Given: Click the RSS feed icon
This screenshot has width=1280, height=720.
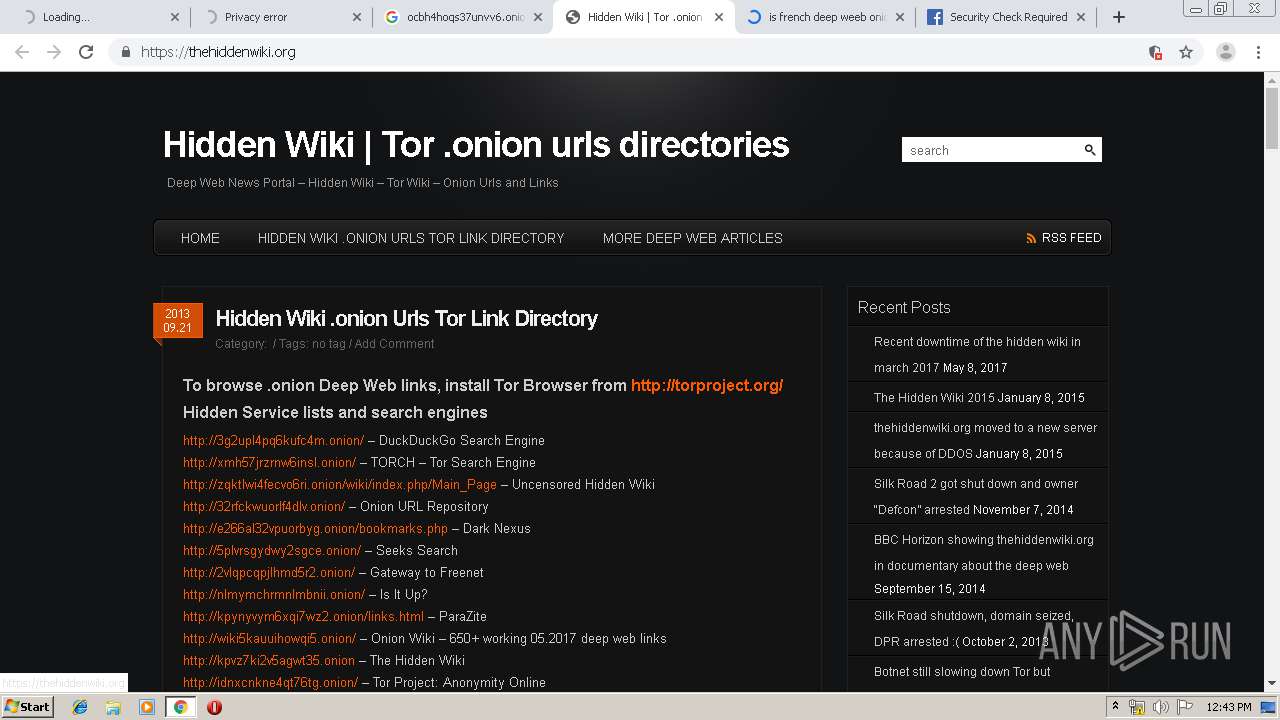Looking at the screenshot, I should coord(1031,238).
